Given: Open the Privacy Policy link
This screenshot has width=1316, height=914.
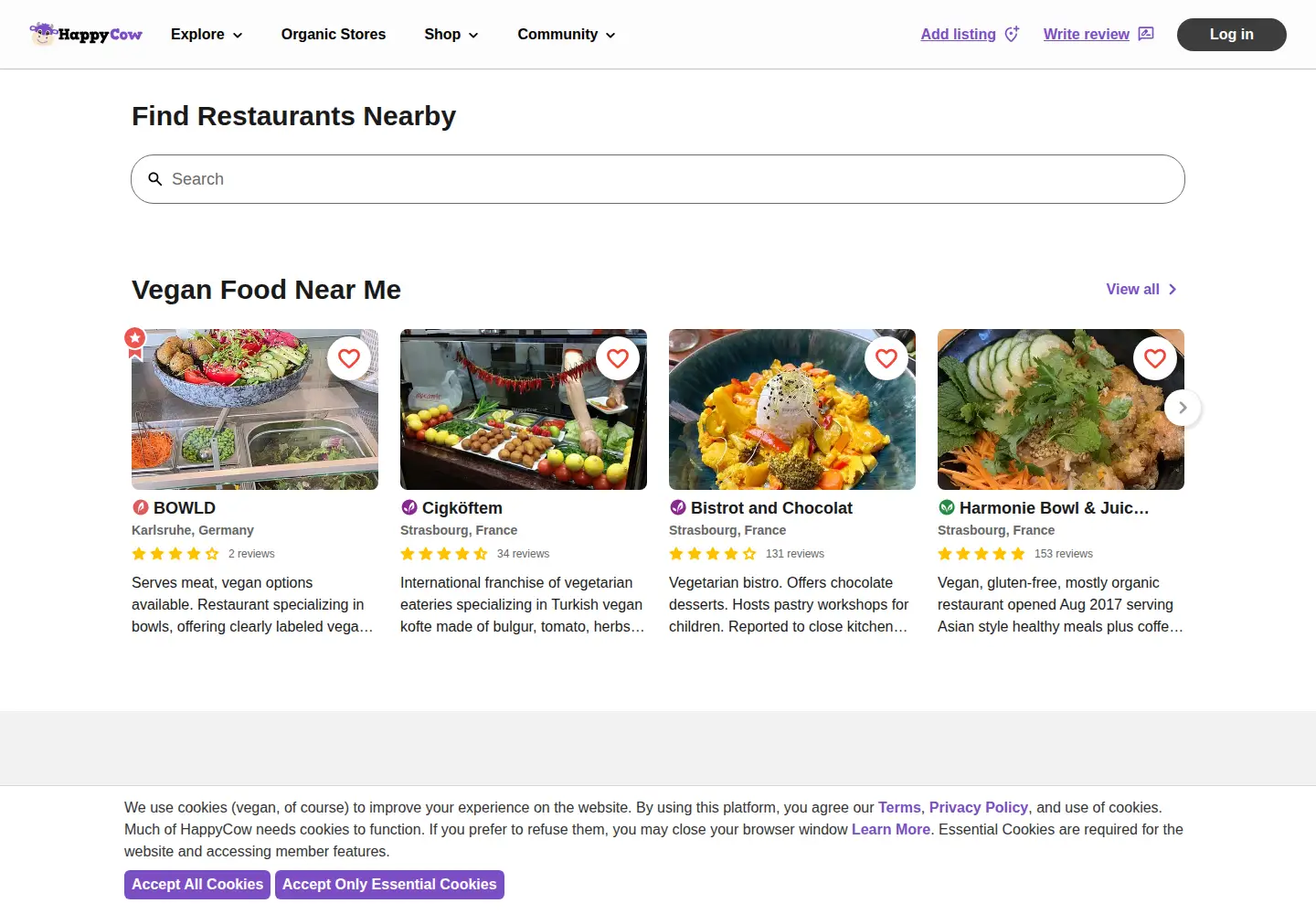Looking at the screenshot, I should coord(979,808).
